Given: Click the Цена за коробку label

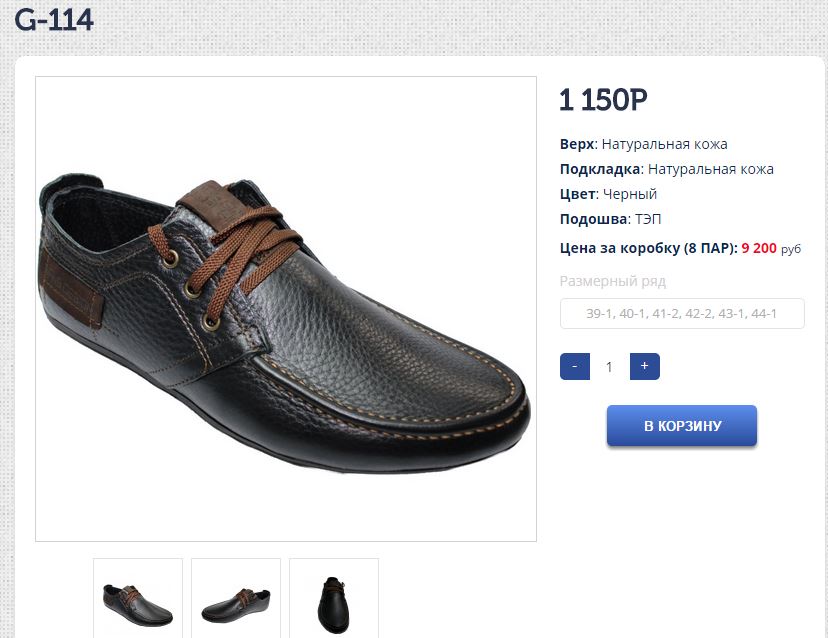Looking at the screenshot, I should point(648,248).
